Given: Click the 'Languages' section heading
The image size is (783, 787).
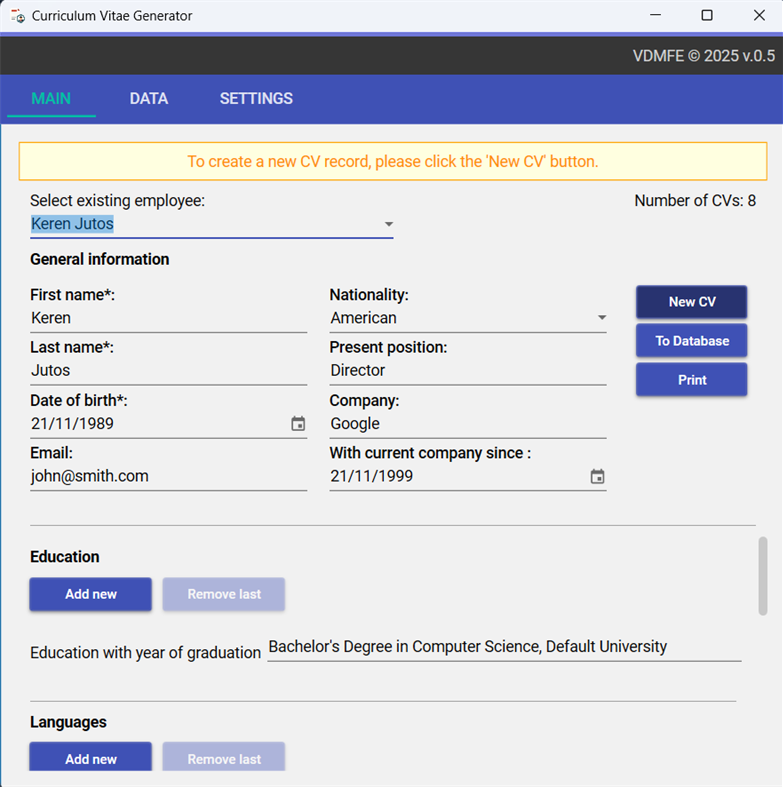Looking at the screenshot, I should coord(68,722).
